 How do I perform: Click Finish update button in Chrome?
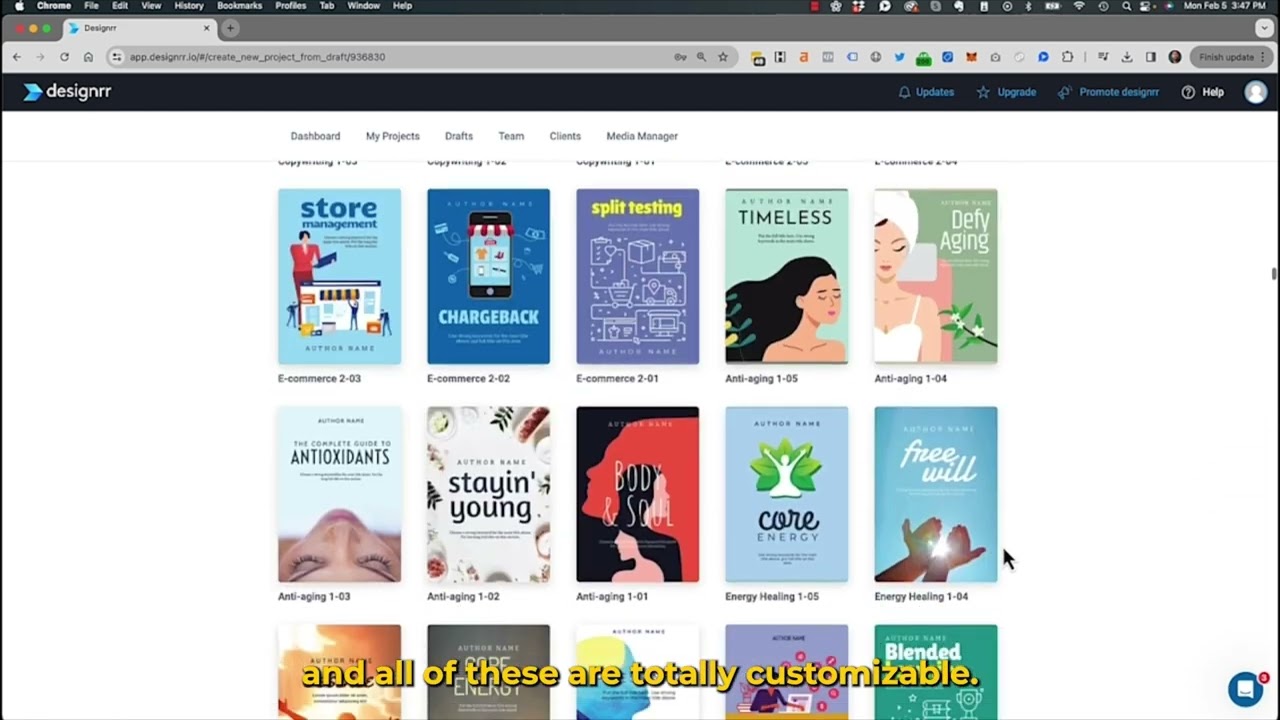click(x=1230, y=57)
